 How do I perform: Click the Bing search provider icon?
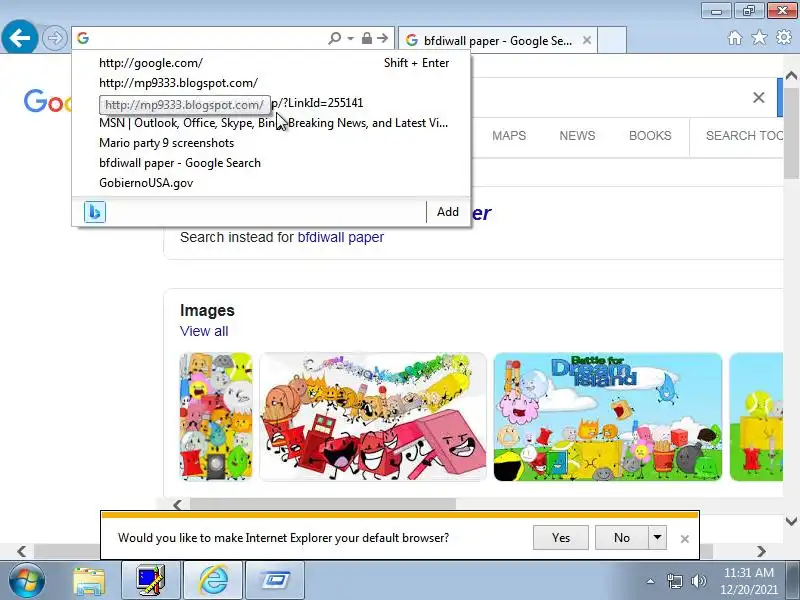pos(95,212)
